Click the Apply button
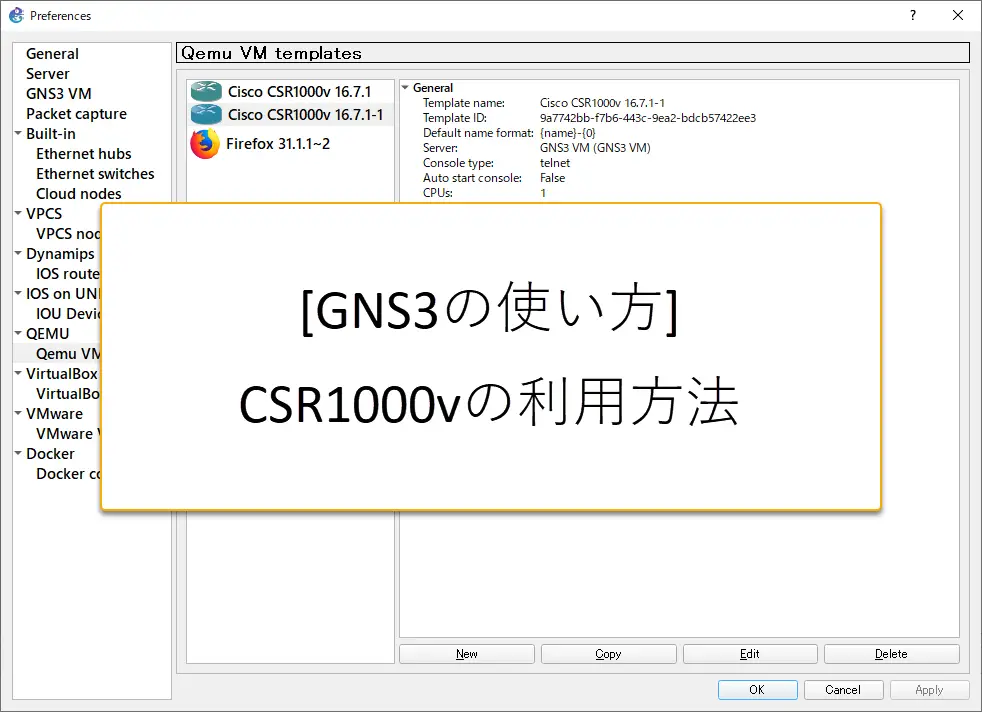The image size is (982, 712). 929,689
